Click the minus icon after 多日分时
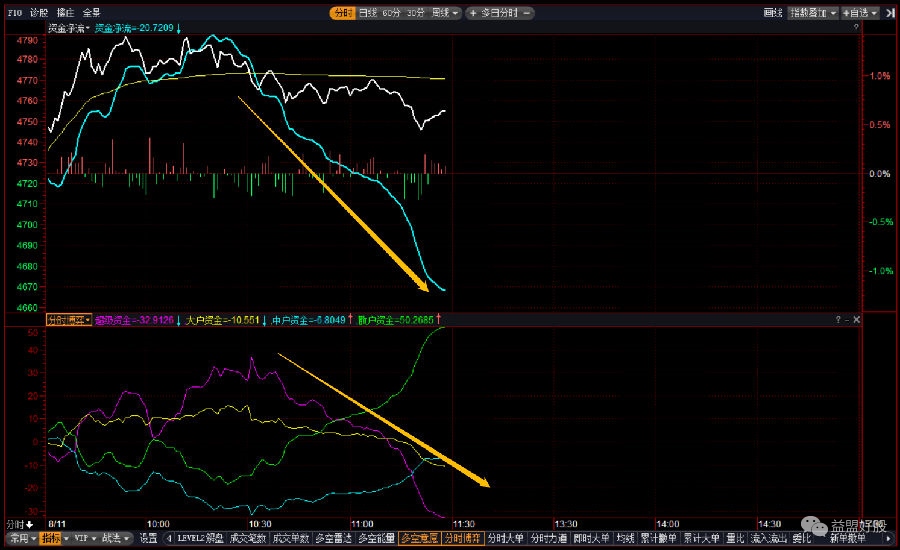Viewport: 900px width, 550px height. 527,13
